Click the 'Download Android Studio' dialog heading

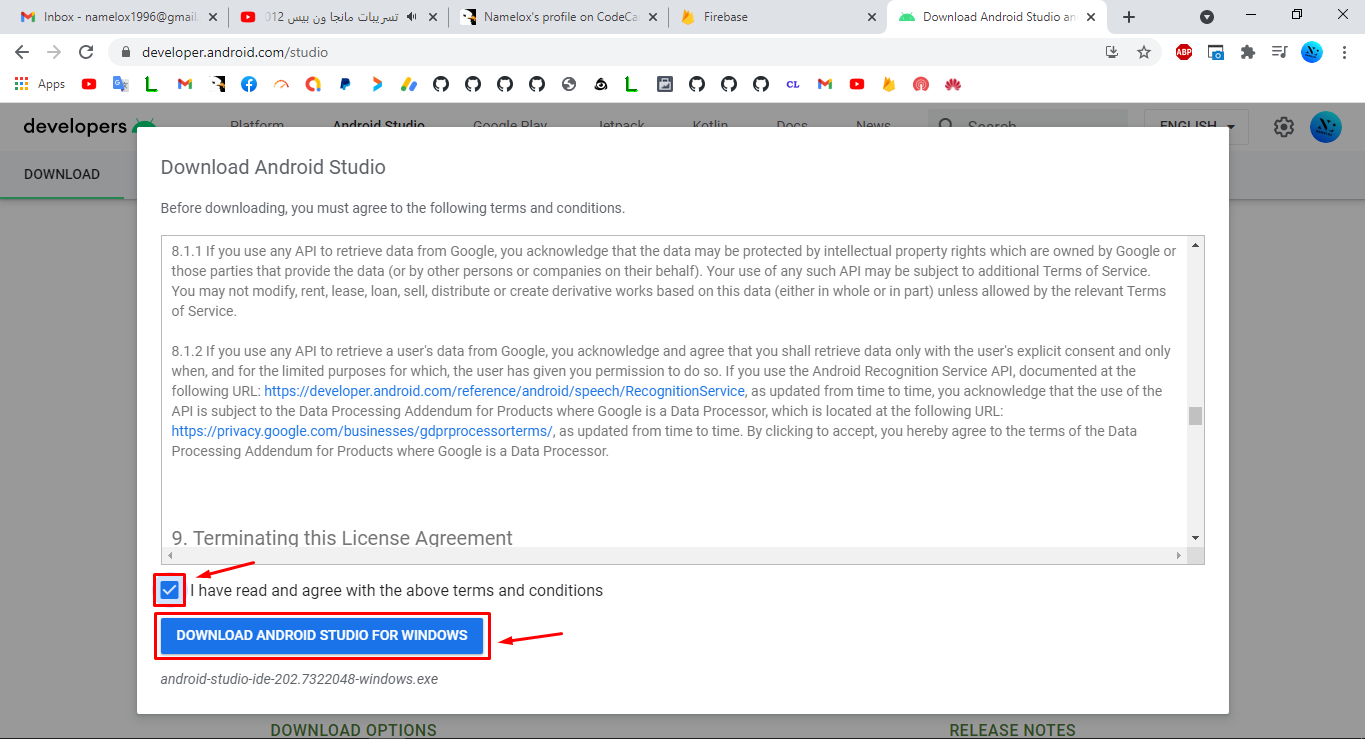(273, 167)
